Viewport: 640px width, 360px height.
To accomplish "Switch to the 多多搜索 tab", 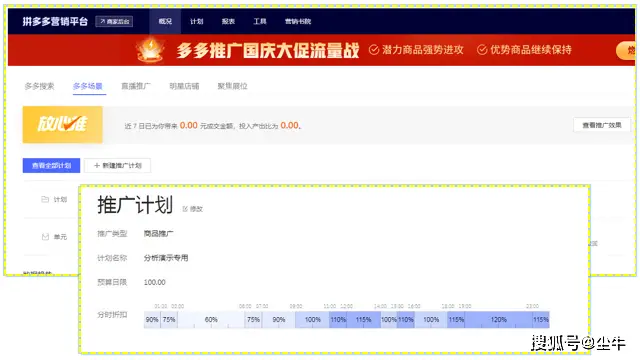I will click(x=39, y=86).
